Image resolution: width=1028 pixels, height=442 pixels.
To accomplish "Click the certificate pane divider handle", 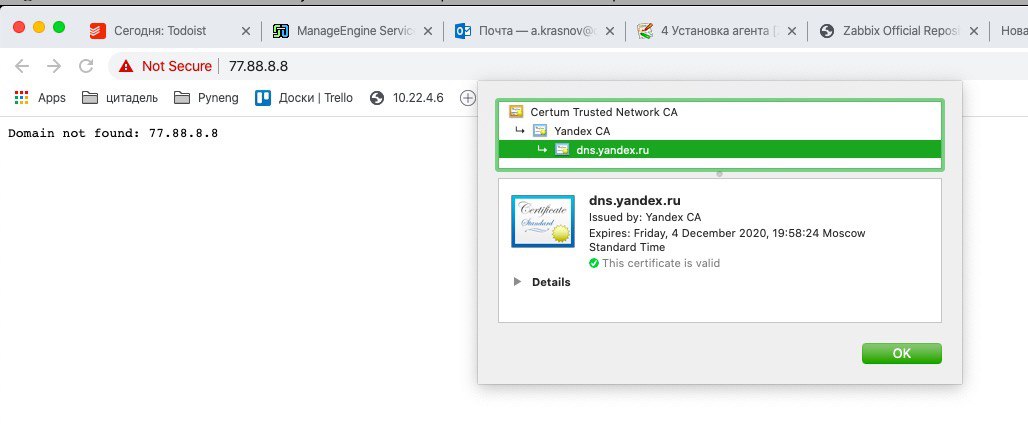I will point(719,174).
